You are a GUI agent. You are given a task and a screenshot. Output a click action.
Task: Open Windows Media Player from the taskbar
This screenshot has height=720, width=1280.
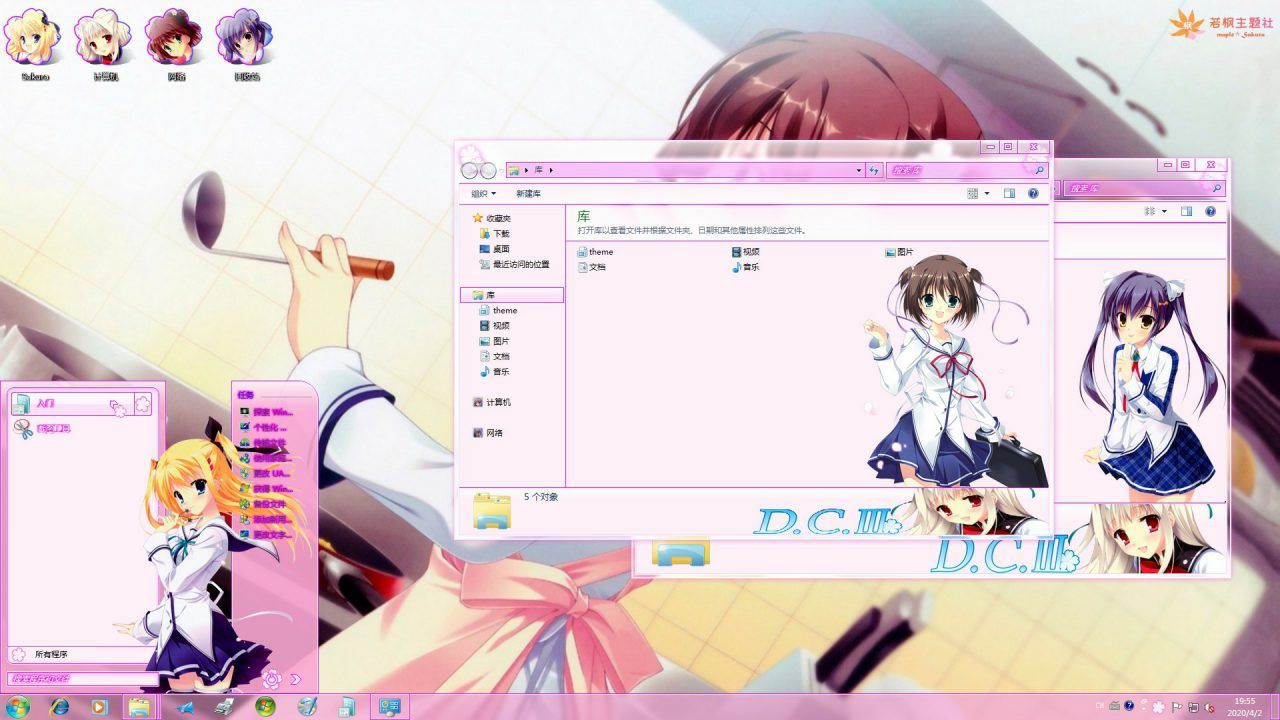[99, 707]
